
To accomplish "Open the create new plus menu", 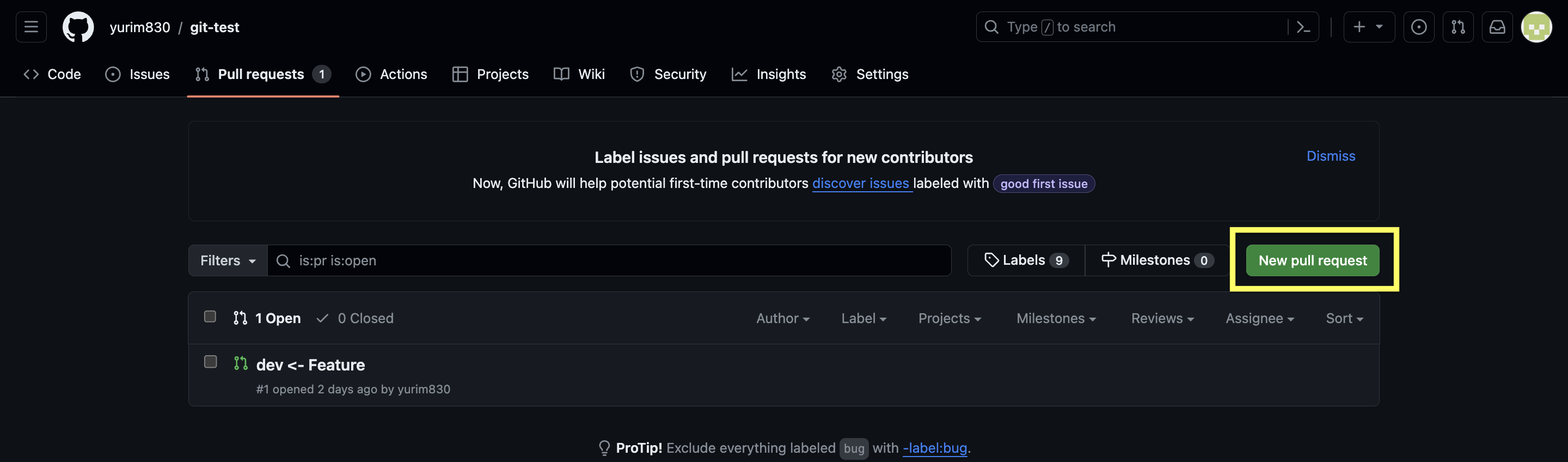I will 1368,27.
